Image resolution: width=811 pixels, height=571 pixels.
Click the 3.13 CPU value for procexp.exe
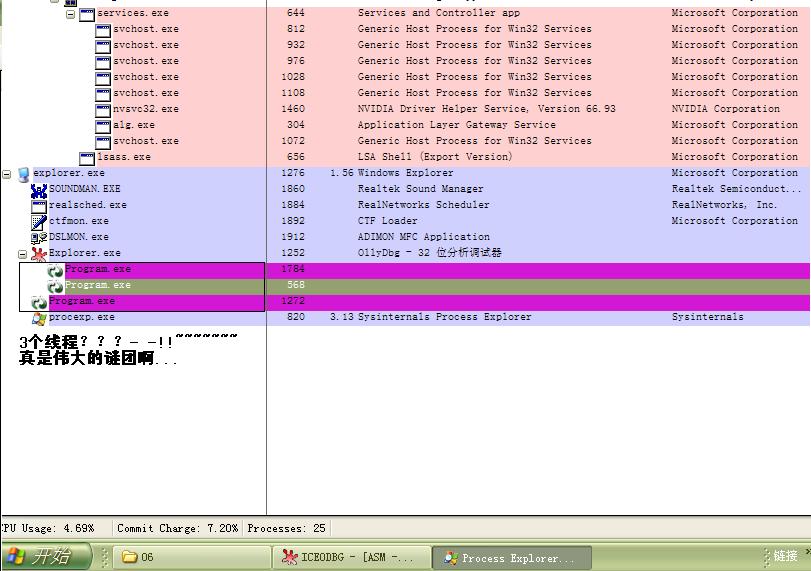click(x=341, y=317)
